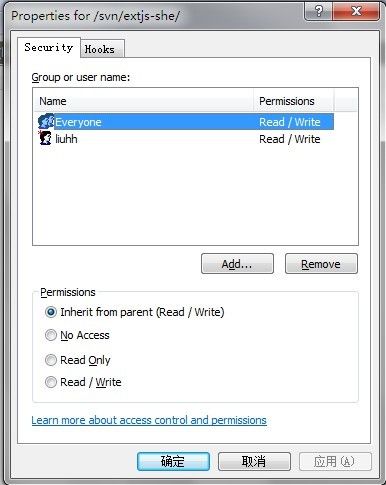The image size is (386, 485).
Task: Select the Everyone row in list
Action: pyautogui.click(x=186, y=122)
